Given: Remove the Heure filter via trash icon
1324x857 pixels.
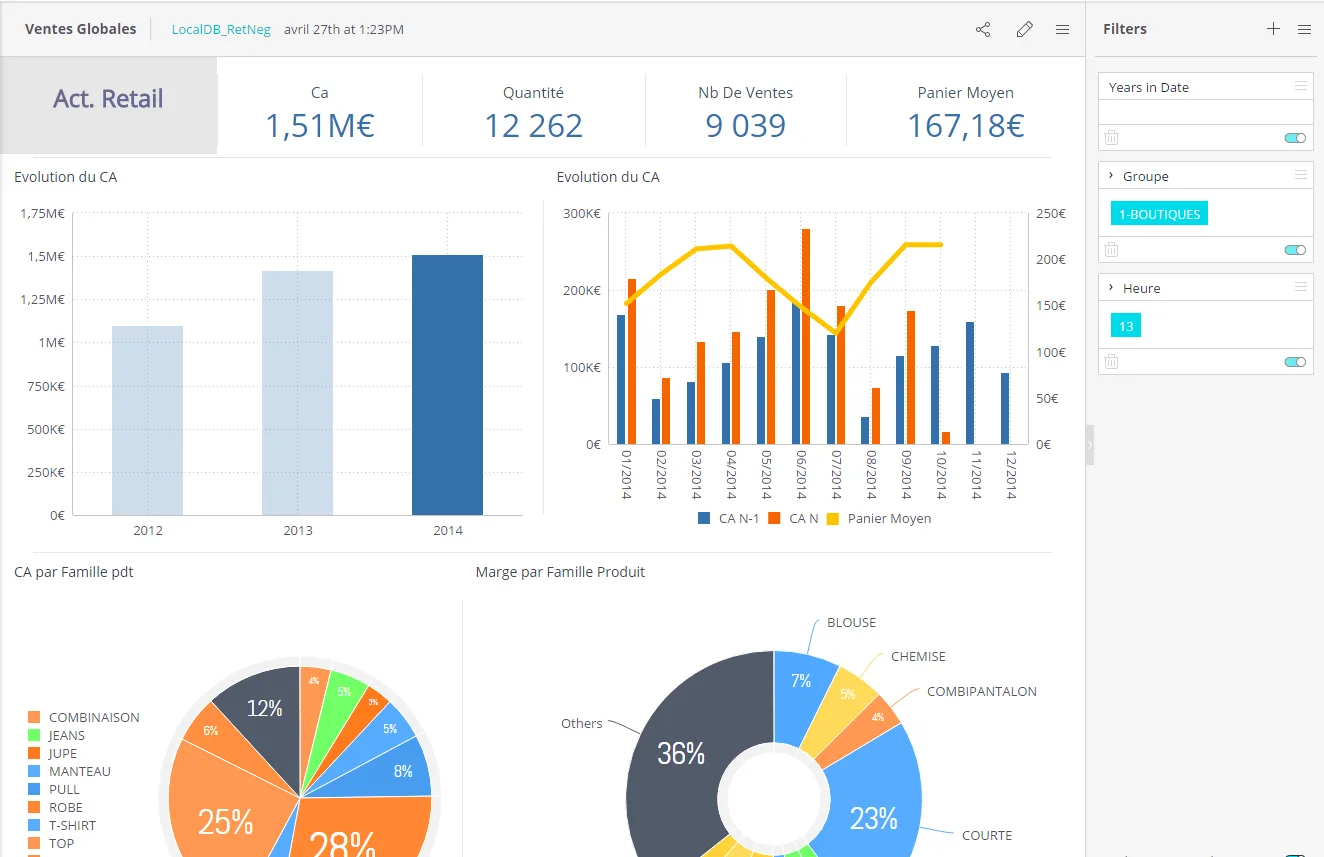Looking at the screenshot, I should coord(1111,361).
